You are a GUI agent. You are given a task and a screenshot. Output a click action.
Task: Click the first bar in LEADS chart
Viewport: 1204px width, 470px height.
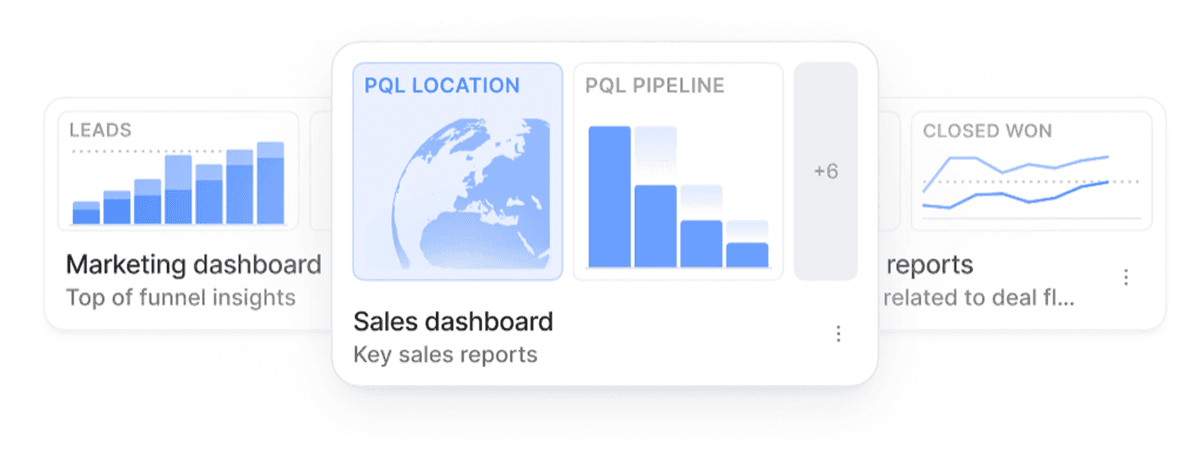(x=86, y=213)
